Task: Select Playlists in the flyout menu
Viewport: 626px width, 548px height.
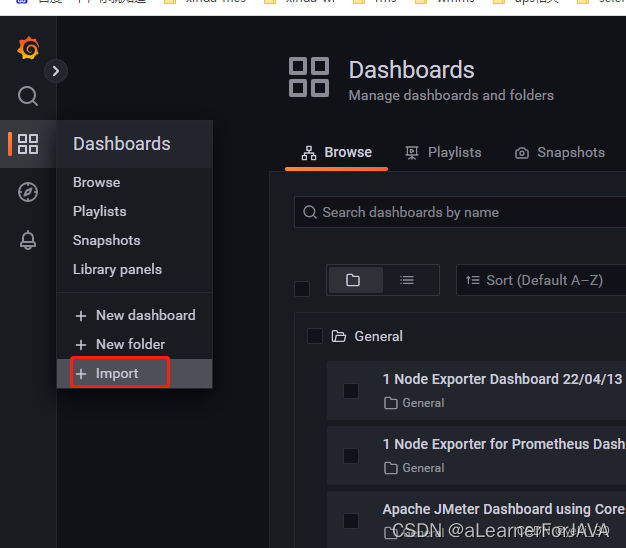Action: [100, 211]
